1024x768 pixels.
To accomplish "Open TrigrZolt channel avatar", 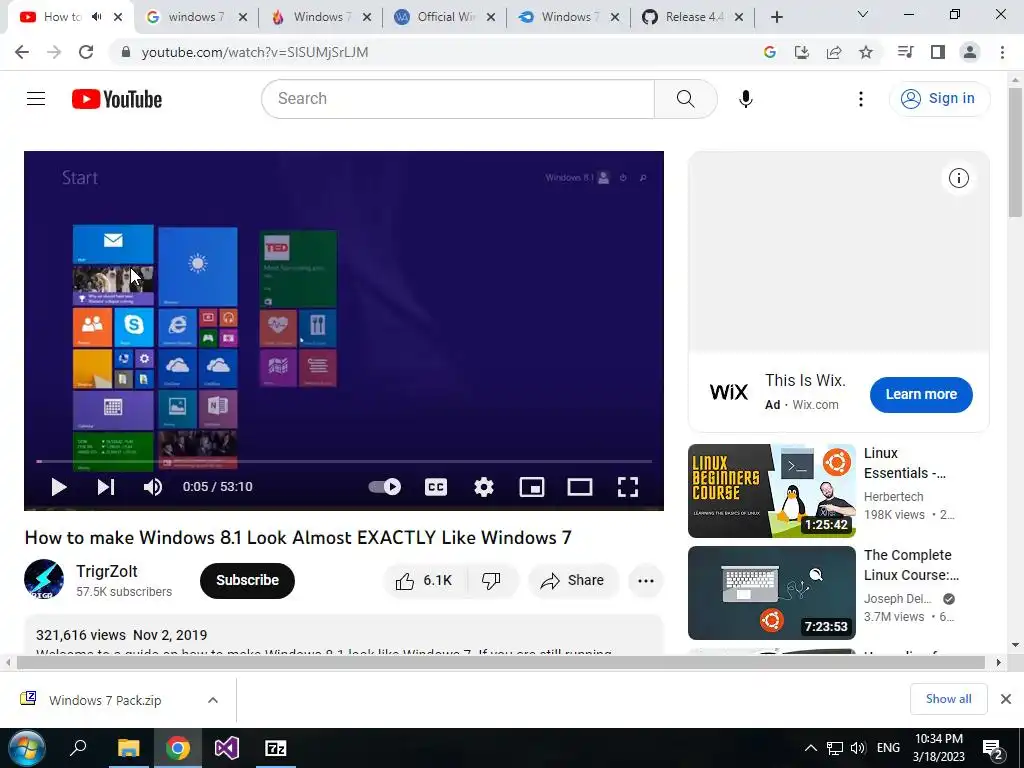I will 44,579.
